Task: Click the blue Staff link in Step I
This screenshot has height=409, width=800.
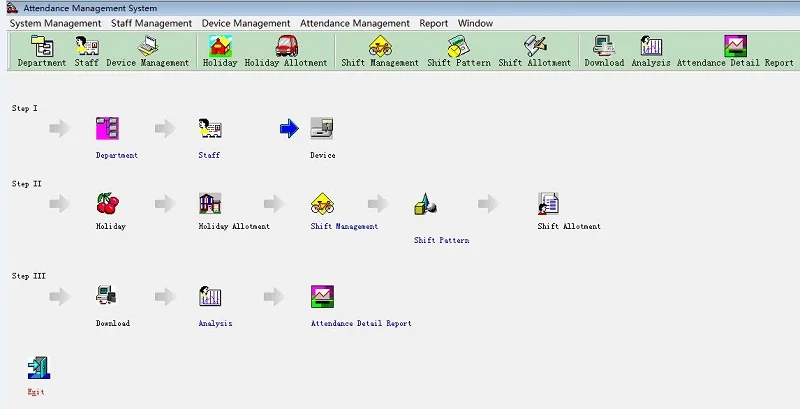Action: click(209, 155)
